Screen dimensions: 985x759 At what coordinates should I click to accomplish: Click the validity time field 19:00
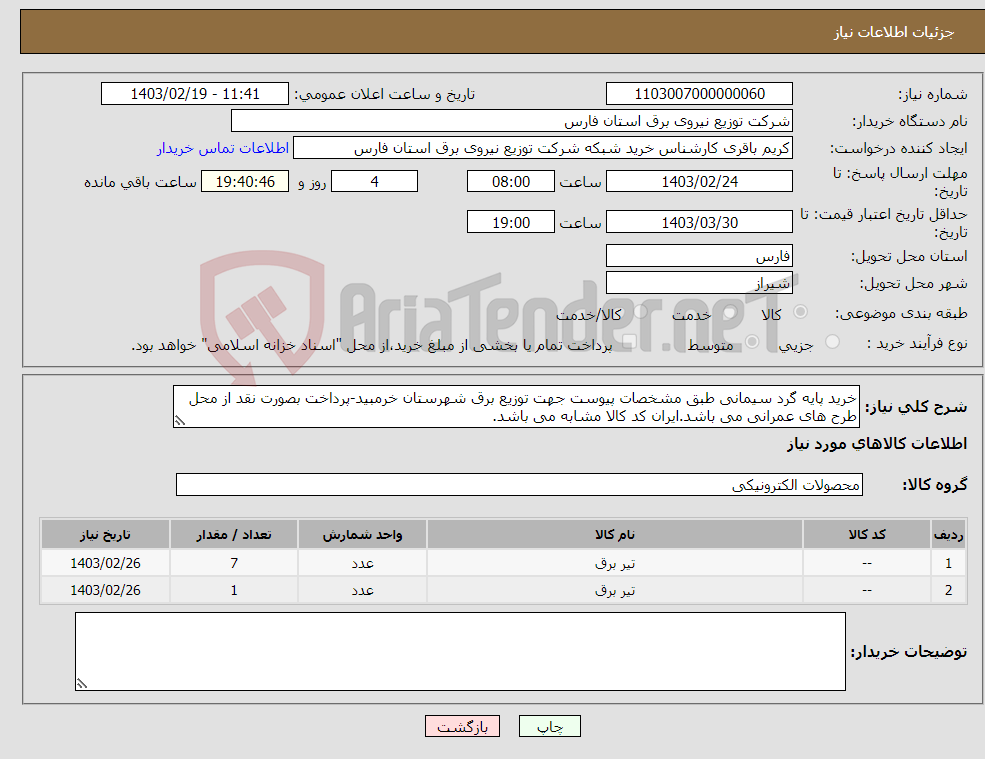tap(511, 222)
